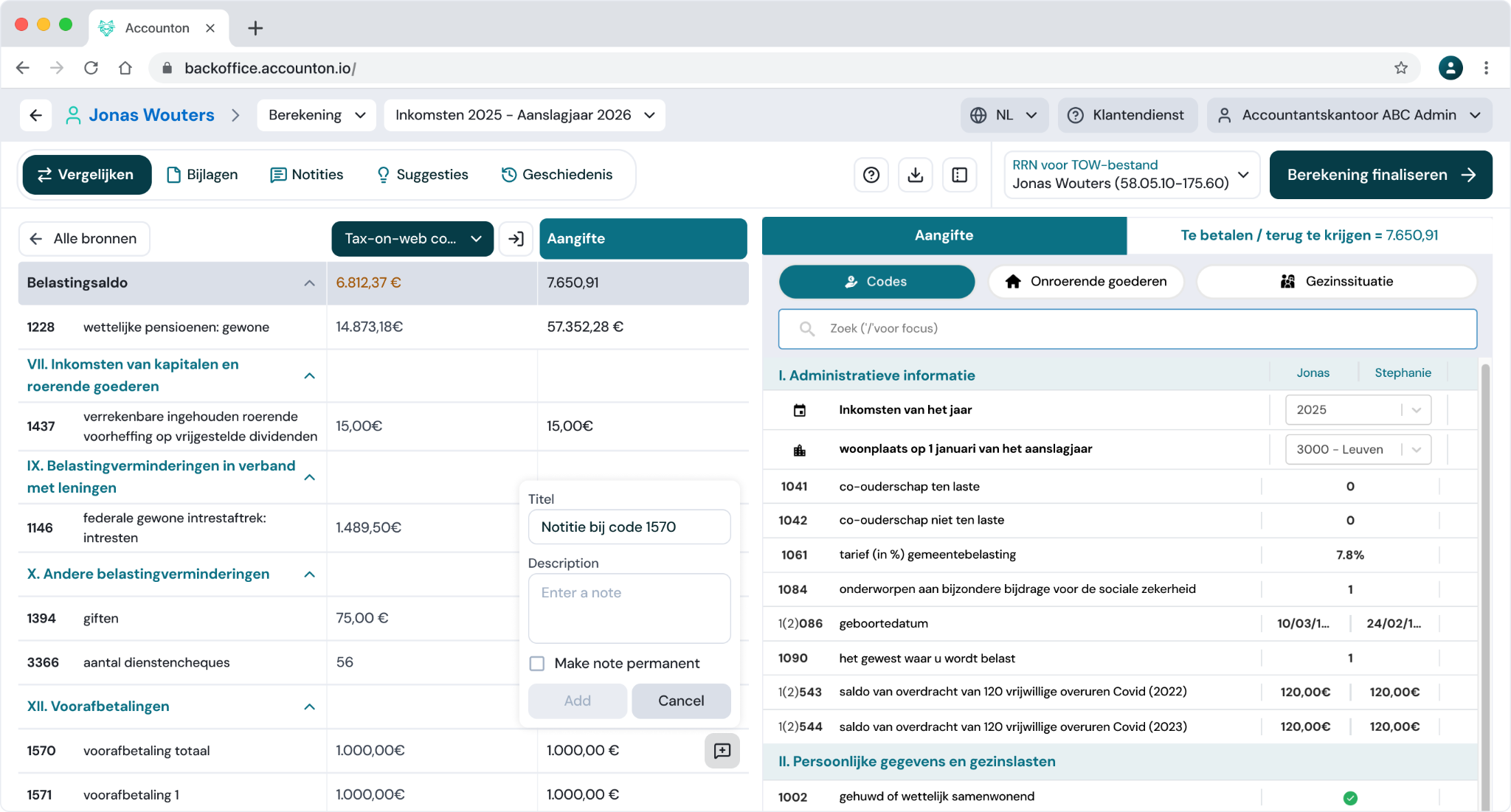Screen dimensions: 1511x812
Task: Go forward with the browser forward arrow
Action: click(57, 68)
